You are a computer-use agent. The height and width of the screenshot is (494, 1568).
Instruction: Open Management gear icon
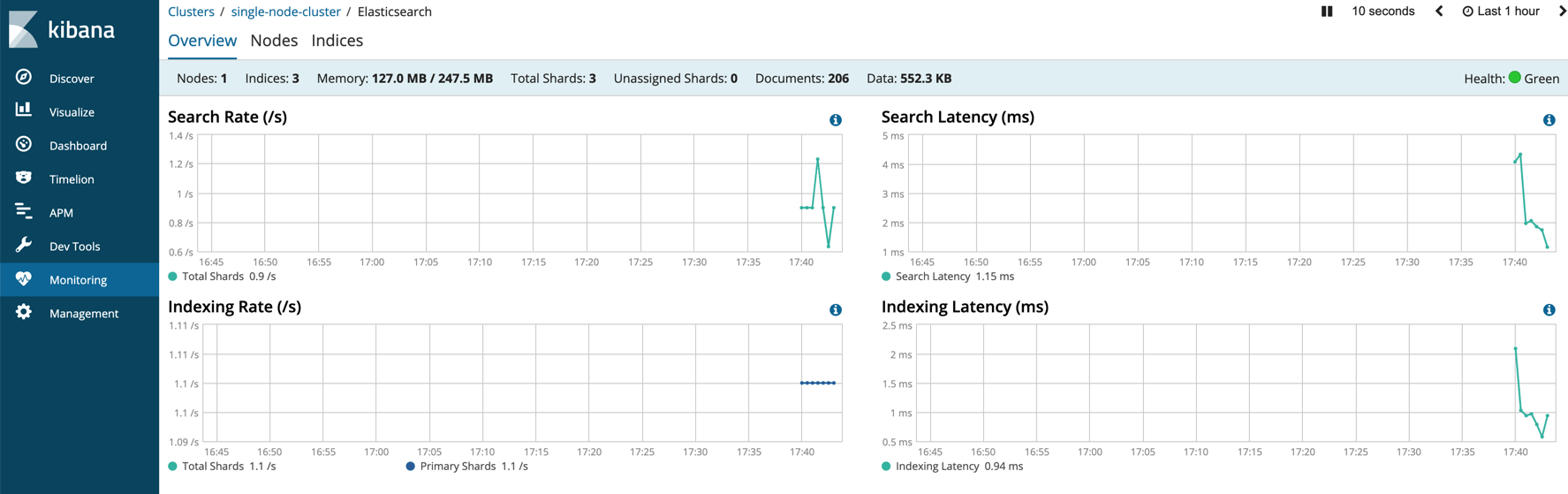[24, 312]
